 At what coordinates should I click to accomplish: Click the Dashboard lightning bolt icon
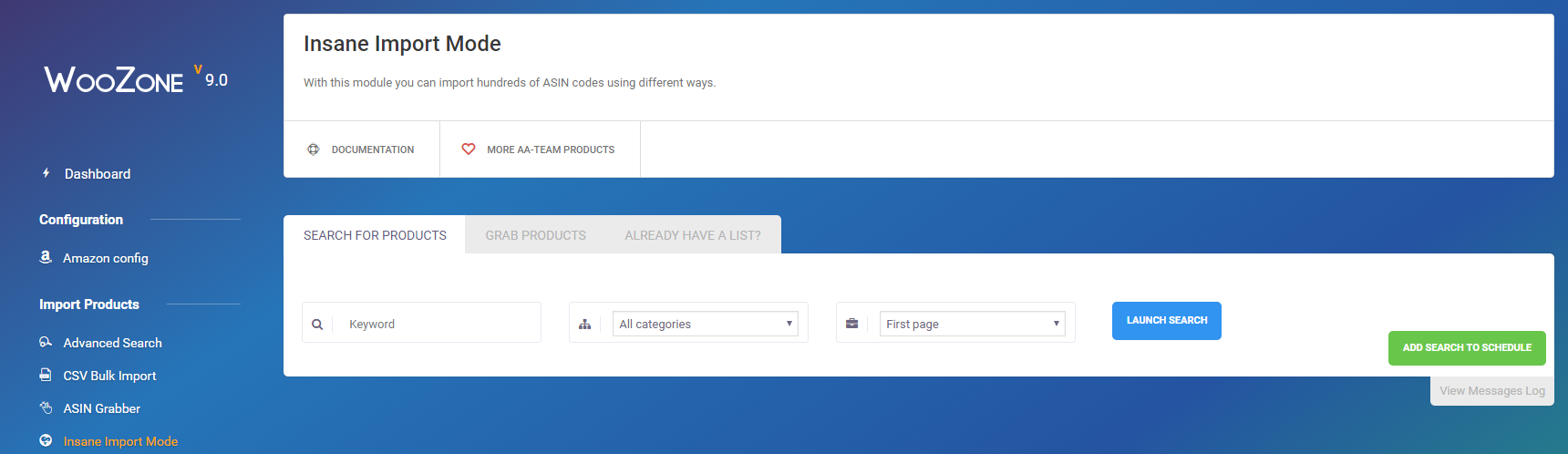coord(46,173)
